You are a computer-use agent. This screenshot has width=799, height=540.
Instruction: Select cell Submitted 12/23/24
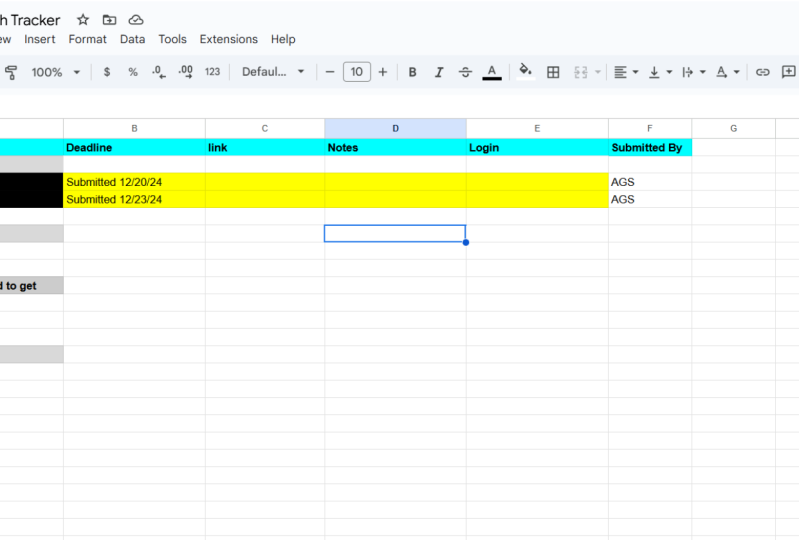135,199
